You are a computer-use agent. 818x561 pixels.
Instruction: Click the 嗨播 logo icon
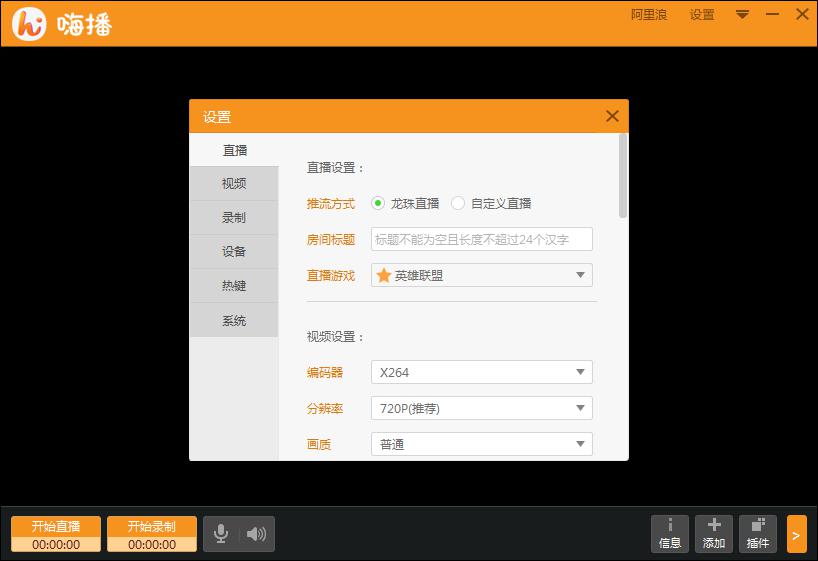click(30, 23)
